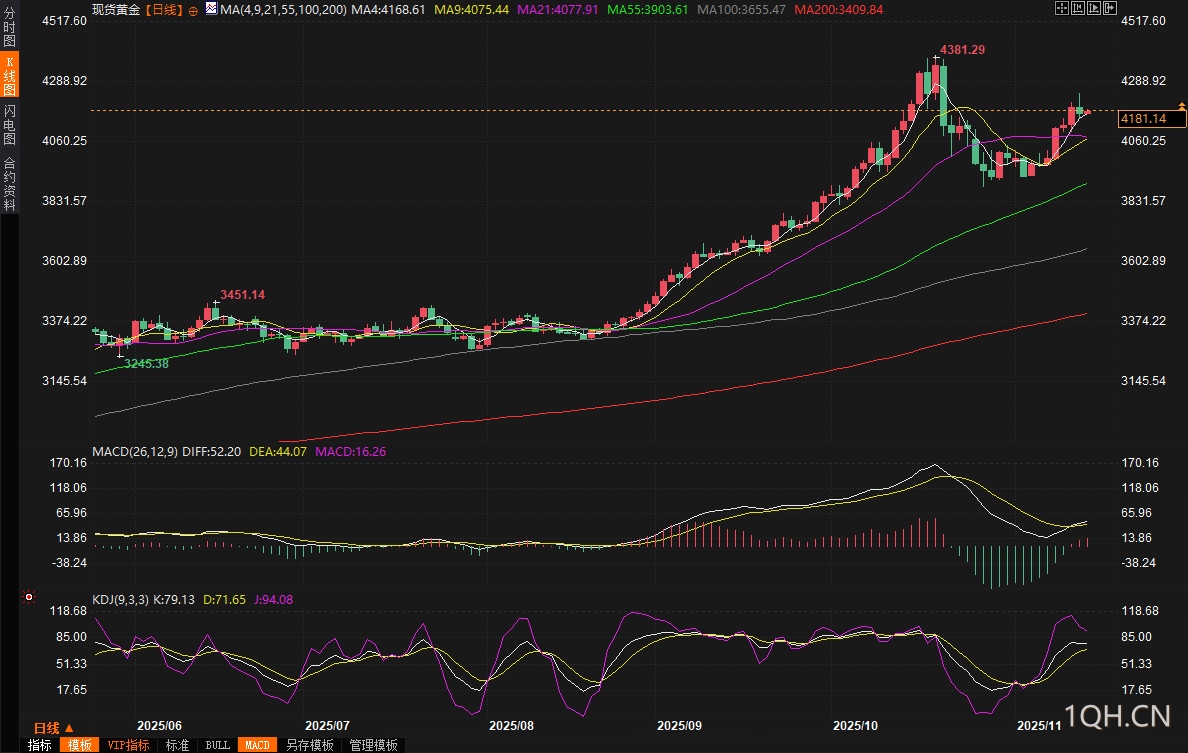Expand the 日线 period selector at bottom left
The height and width of the screenshot is (753, 1188).
tap(53, 727)
